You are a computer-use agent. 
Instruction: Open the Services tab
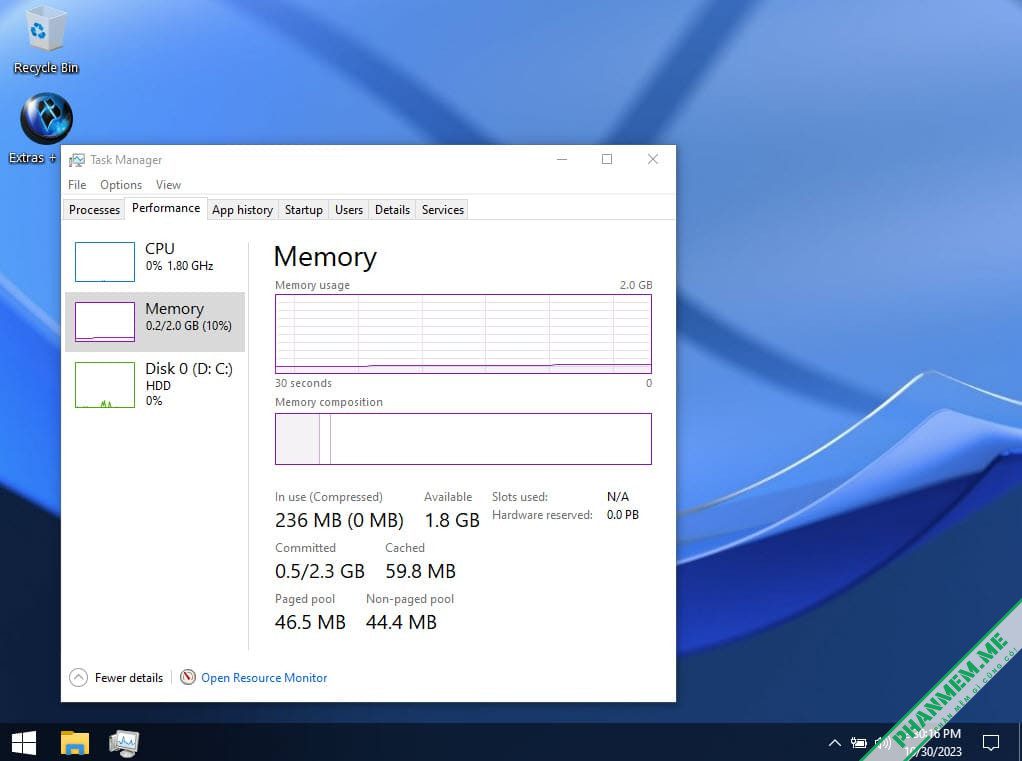tap(443, 210)
